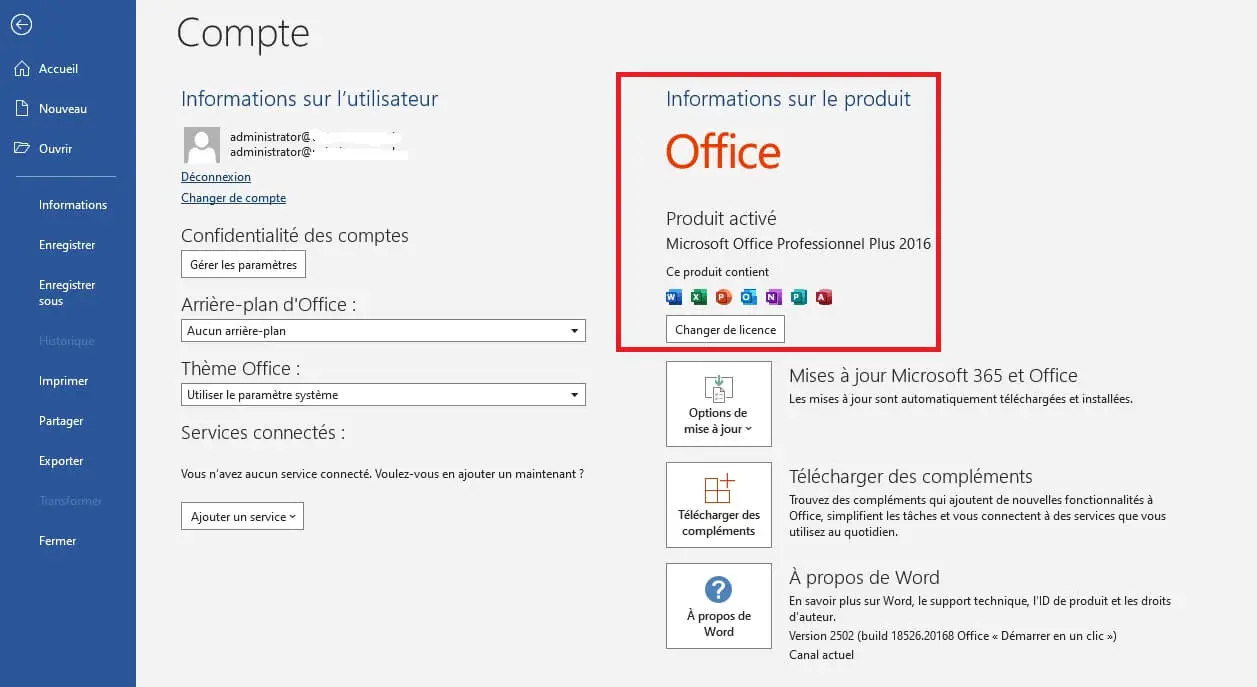Click the Publisher app icon

coord(799,297)
